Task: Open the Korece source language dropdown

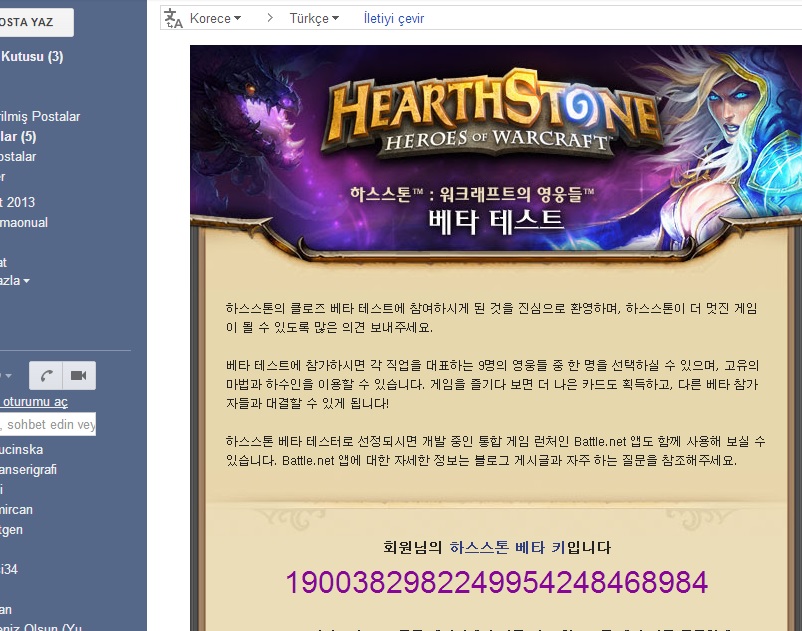Action: pos(215,18)
